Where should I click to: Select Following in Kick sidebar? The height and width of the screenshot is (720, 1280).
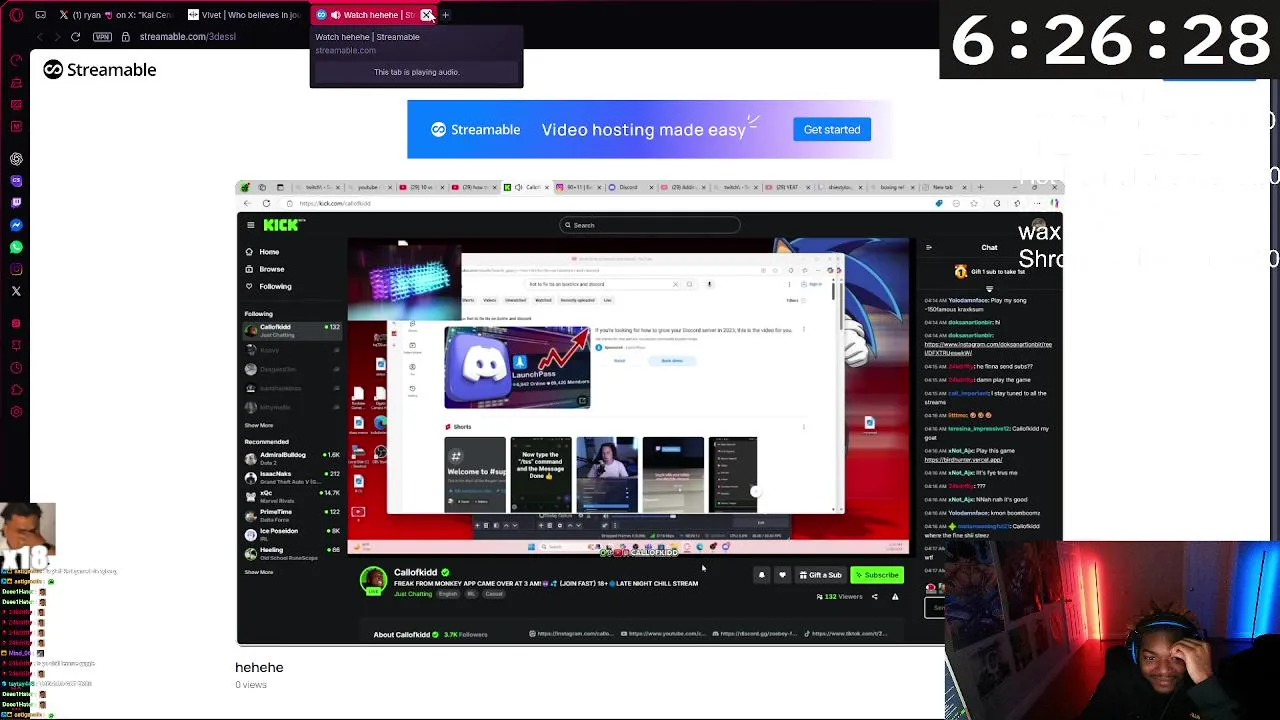click(269, 286)
